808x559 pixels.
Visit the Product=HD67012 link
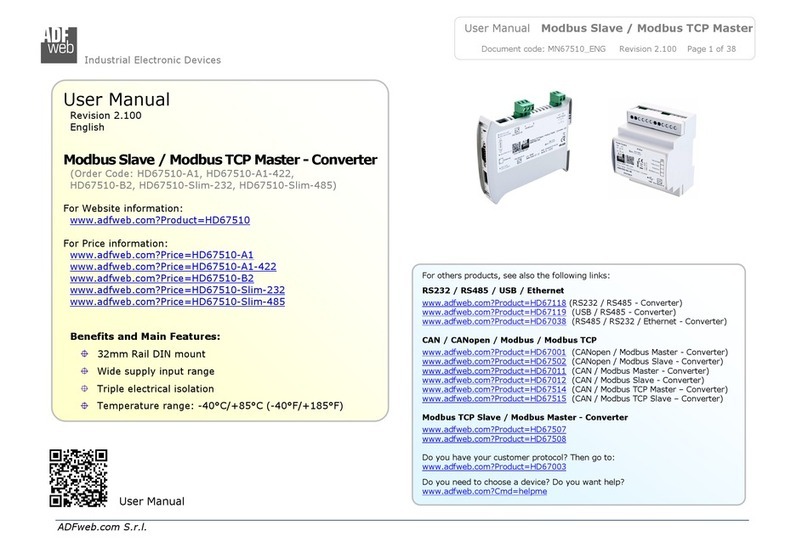pos(494,380)
